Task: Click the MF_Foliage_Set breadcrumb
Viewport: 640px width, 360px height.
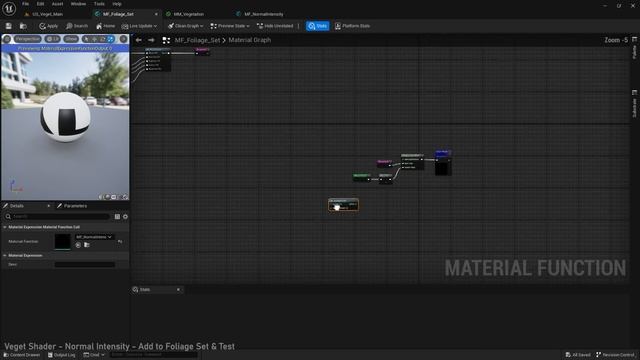Action: (197, 40)
